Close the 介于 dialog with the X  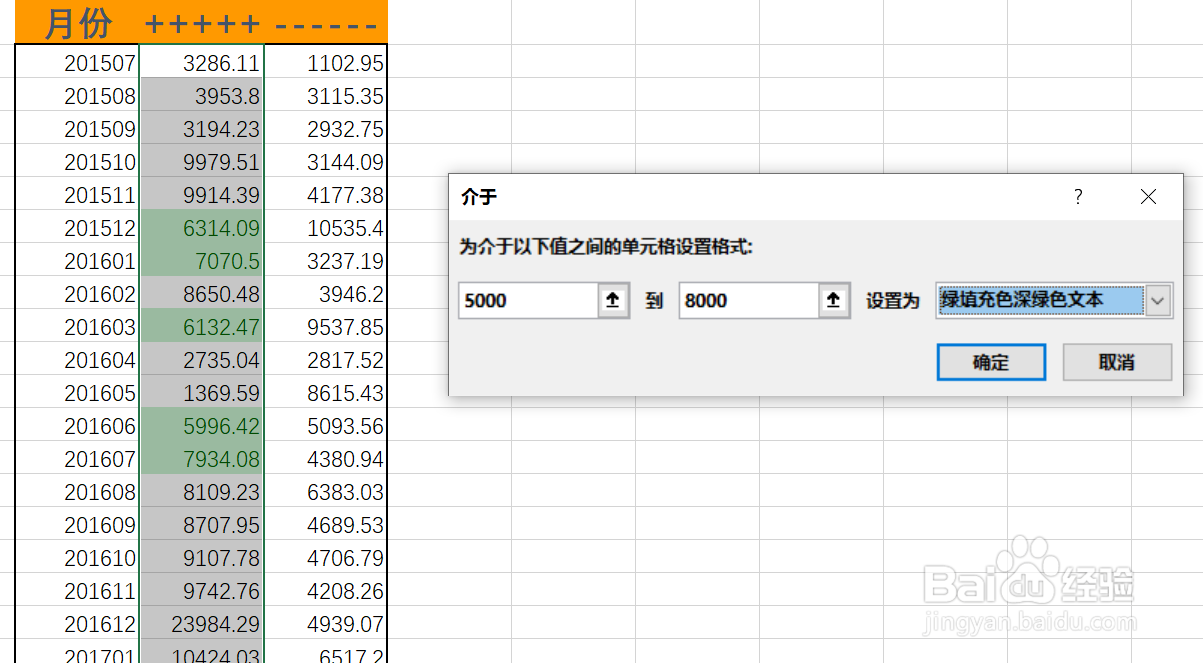pos(1148,197)
